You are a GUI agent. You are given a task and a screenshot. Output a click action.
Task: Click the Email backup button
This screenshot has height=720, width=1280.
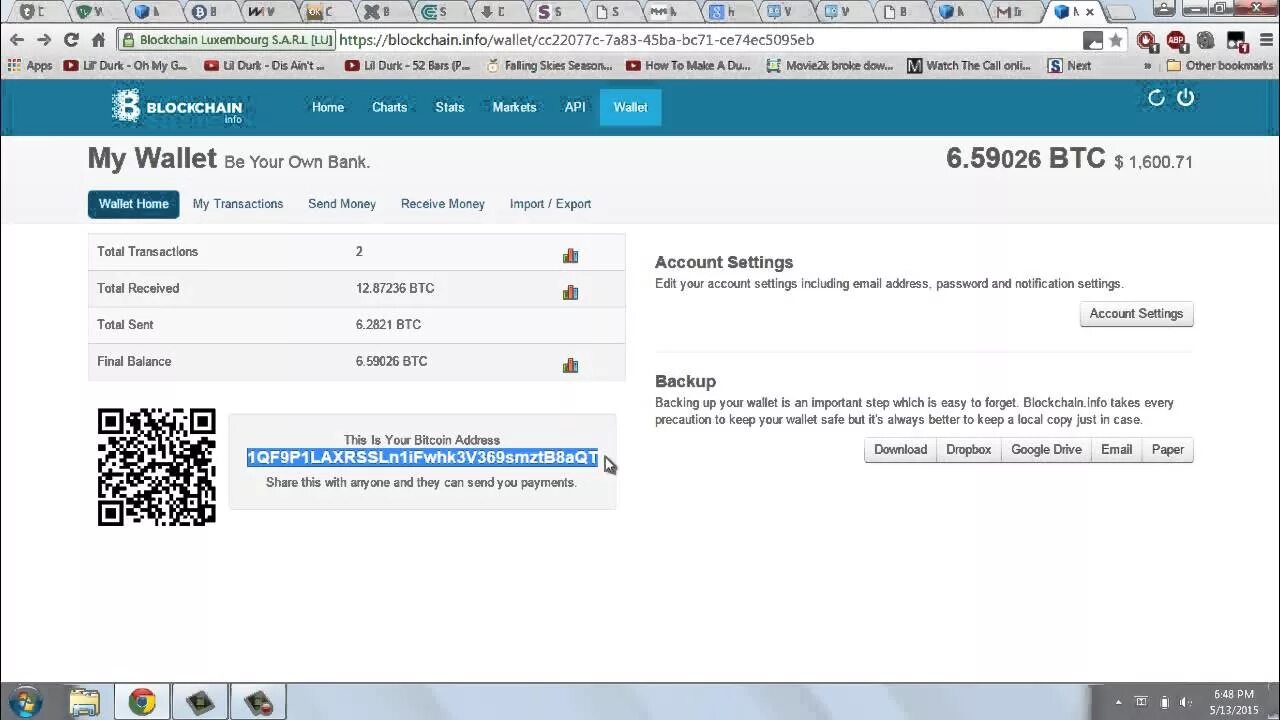coord(1116,450)
